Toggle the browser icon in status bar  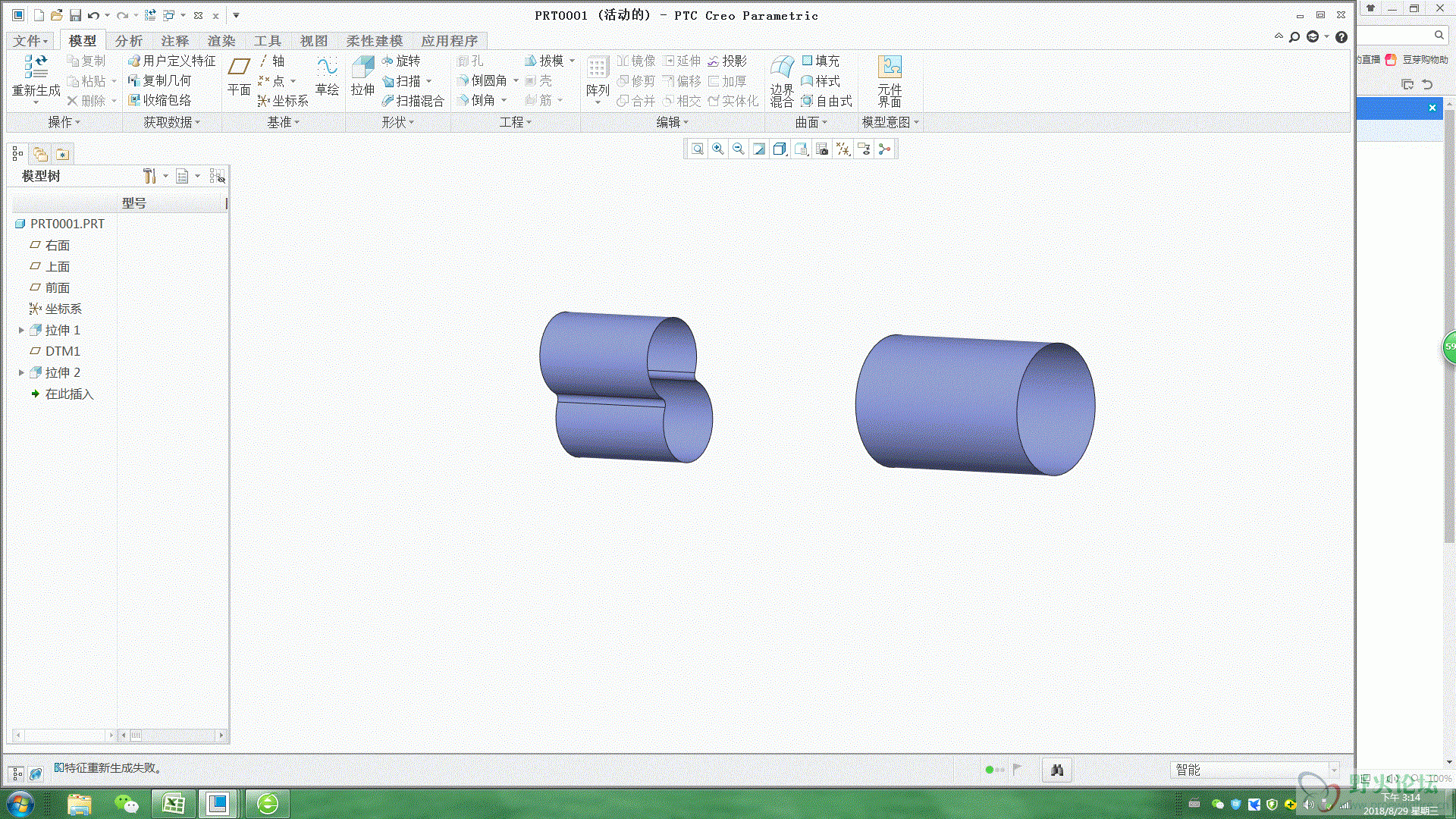(x=36, y=773)
